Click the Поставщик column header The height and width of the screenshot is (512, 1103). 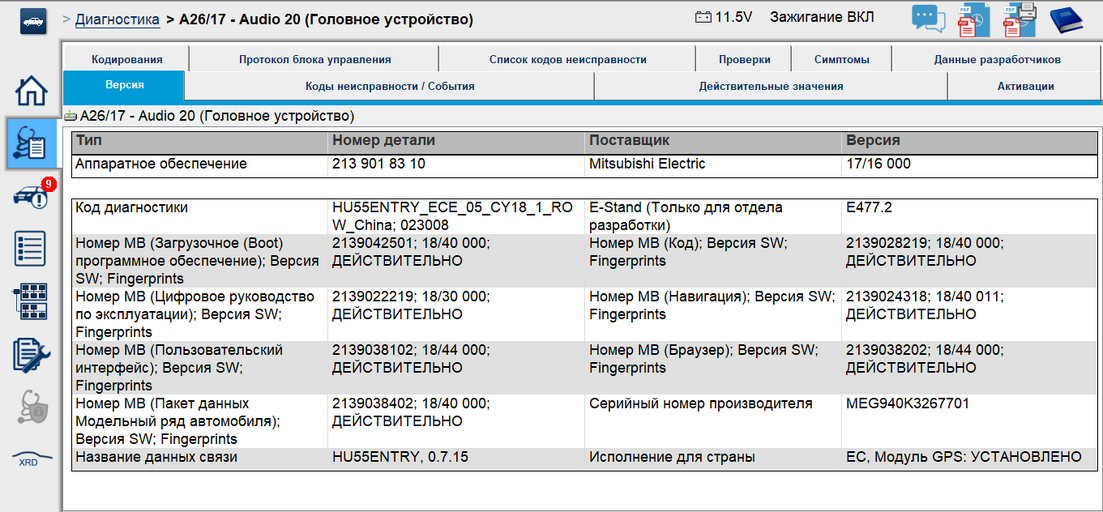point(713,141)
